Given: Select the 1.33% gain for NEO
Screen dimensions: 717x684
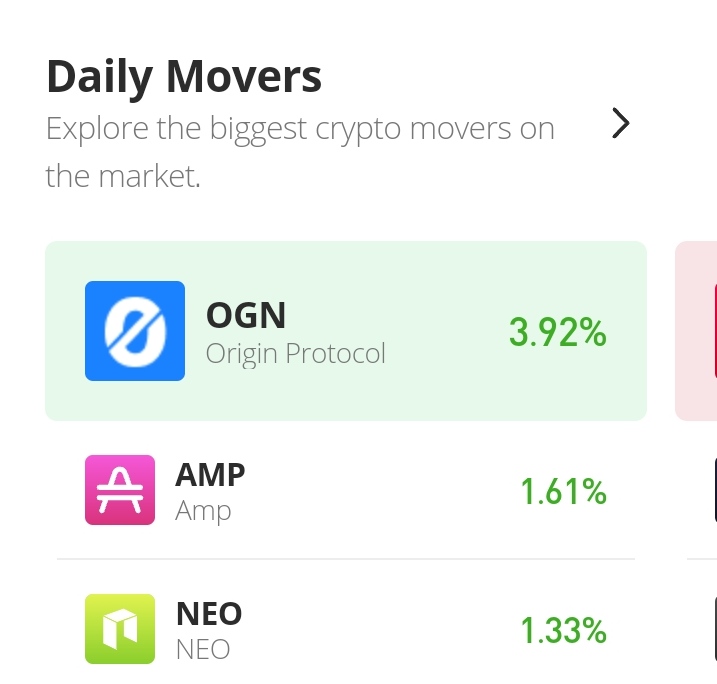Looking at the screenshot, I should pos(563,631).
